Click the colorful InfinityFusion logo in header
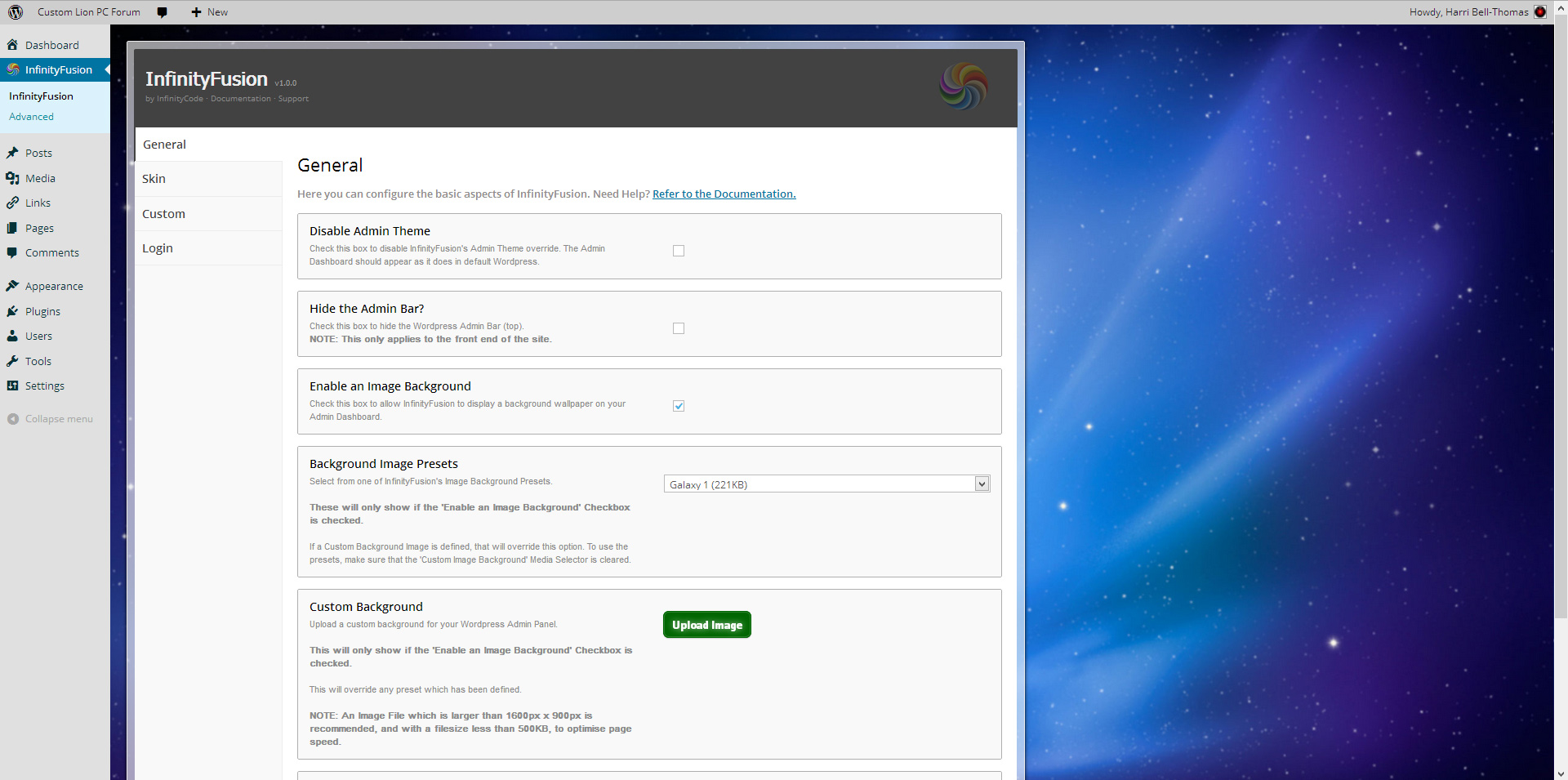The height and width of the screenshot is (780, 1568). pyautogui.click(x=964, y=87)
